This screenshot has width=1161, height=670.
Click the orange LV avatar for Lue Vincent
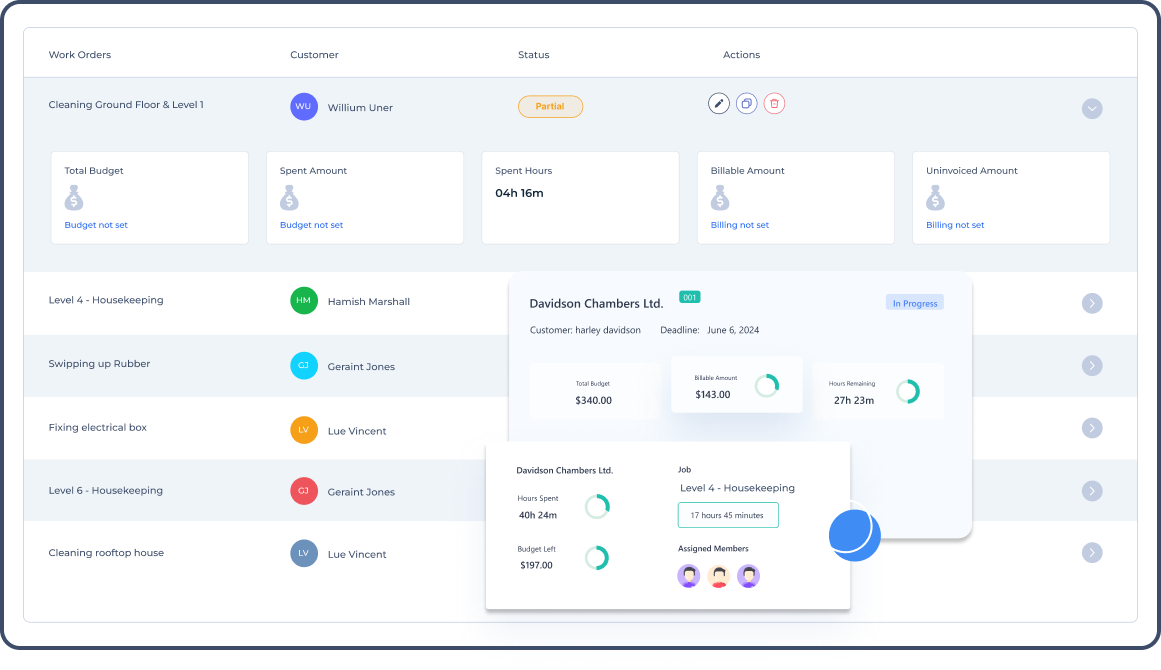click(x=304, y=431)
